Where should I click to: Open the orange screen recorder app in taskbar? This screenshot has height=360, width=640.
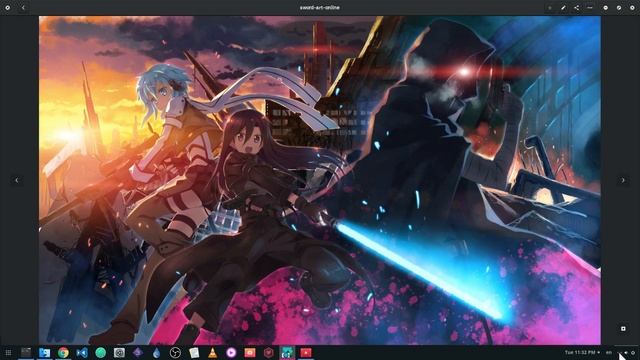(250, 352)
